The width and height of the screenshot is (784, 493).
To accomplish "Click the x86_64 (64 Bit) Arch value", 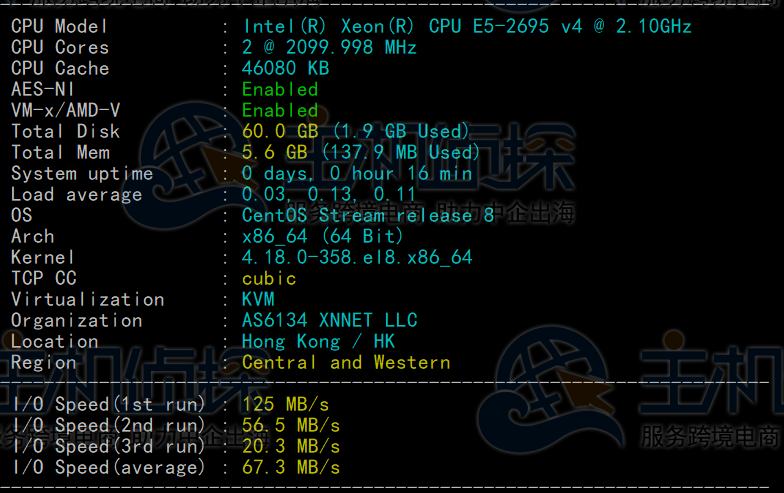I will click(323, 237).
